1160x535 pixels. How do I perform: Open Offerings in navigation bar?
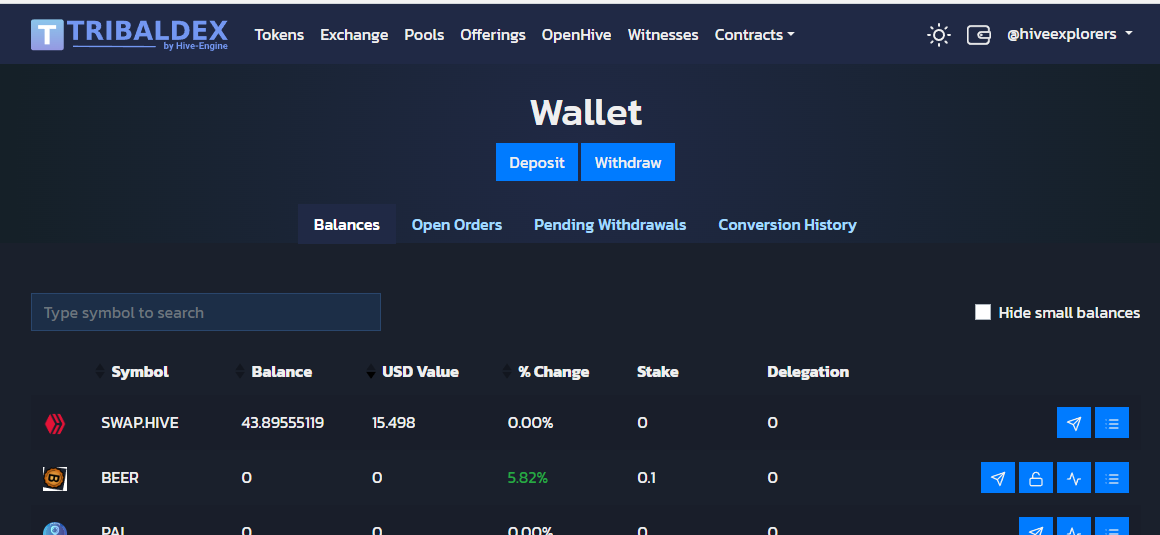tap(493, 35)
